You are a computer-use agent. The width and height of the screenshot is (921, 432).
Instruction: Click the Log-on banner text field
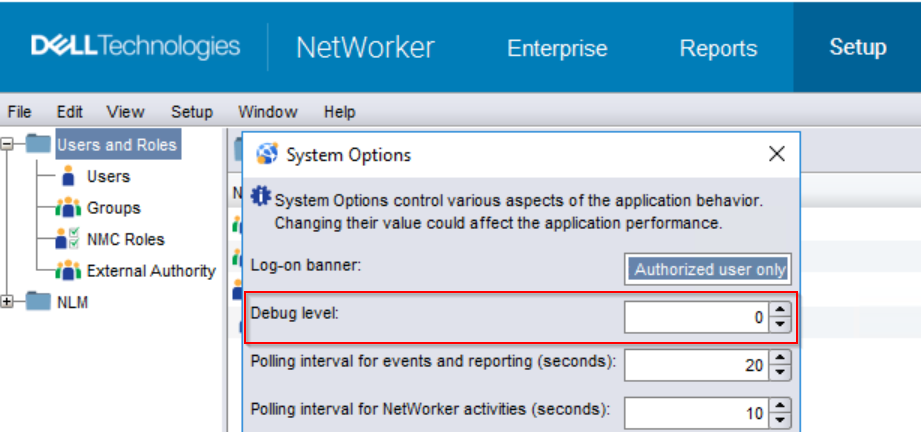tap(709, 269)
